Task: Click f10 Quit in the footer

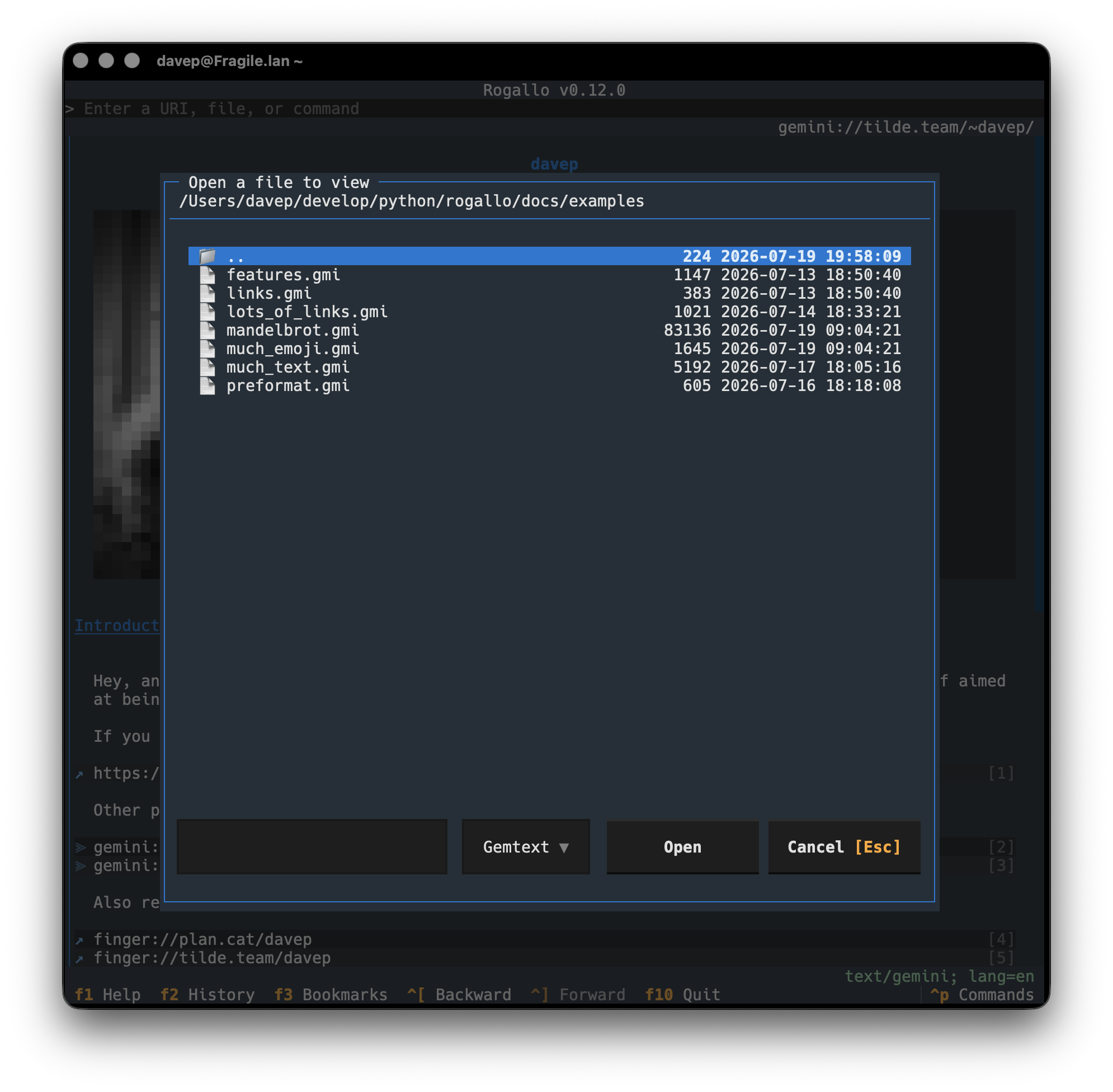Action: tap(682, 995)
